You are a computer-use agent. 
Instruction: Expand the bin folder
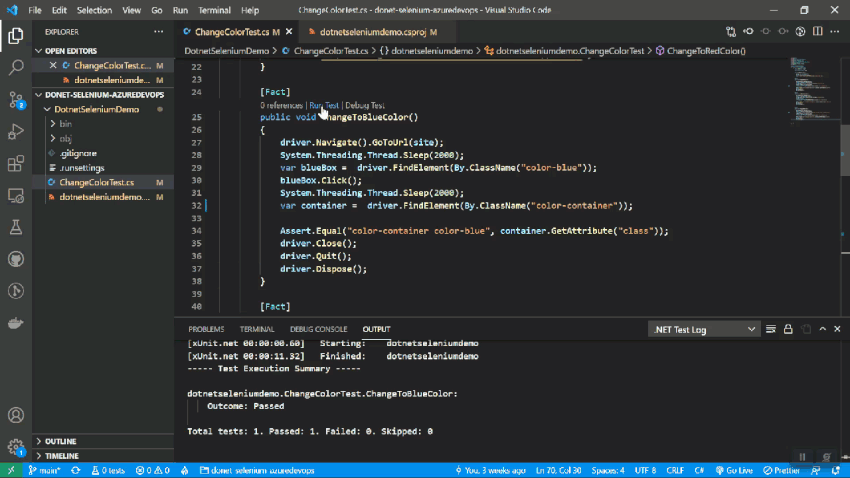click(103, 124)
